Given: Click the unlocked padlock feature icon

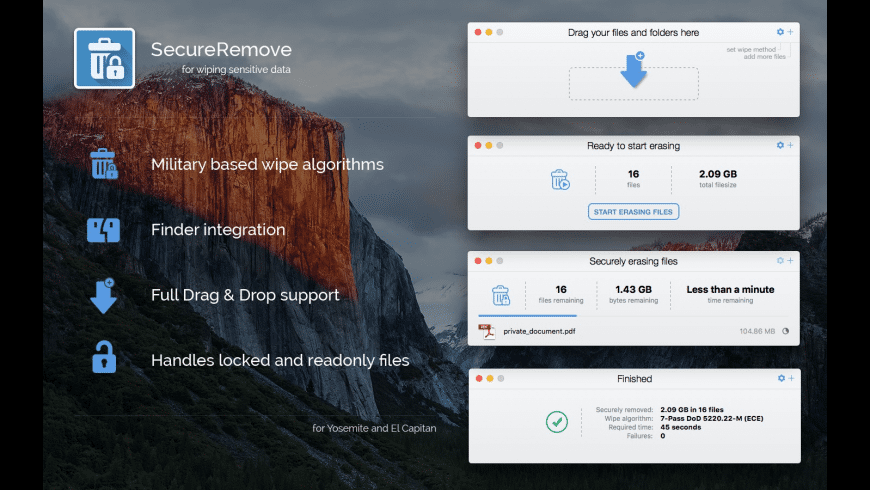Looking at the screenshot, I should point(104,357).
